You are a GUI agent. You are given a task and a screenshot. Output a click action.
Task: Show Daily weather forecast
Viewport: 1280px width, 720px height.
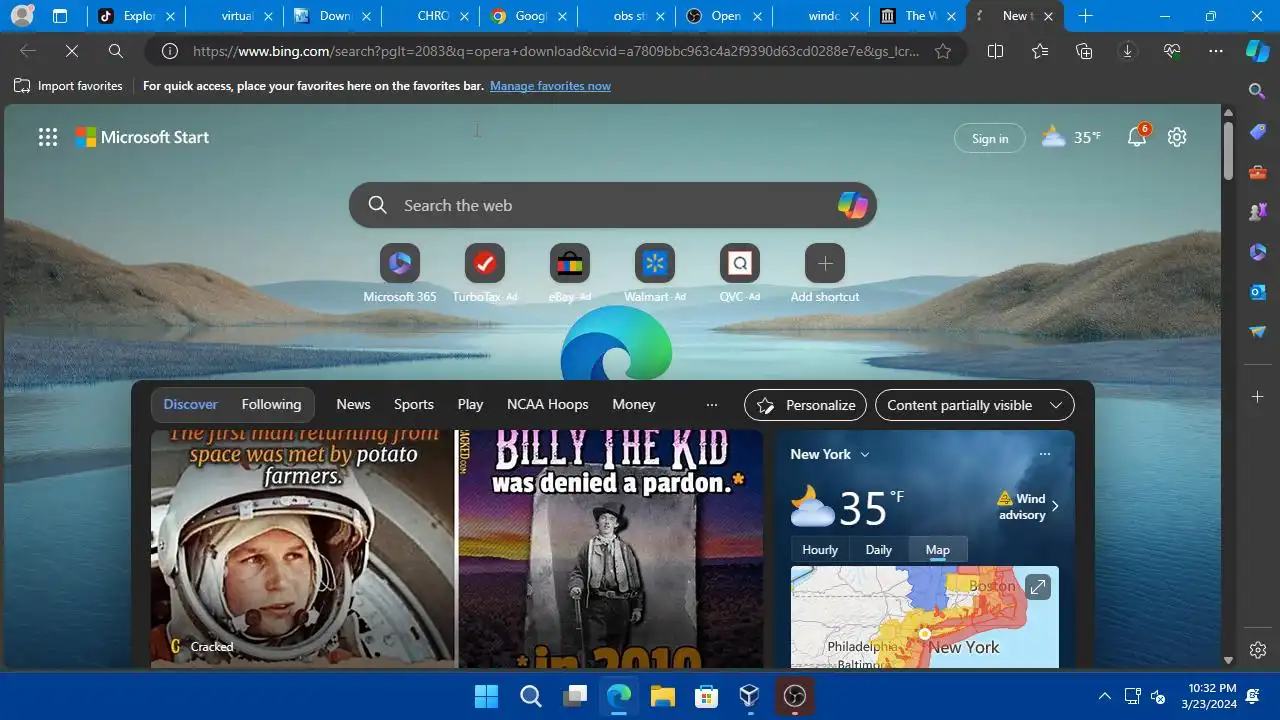point(879,550)
